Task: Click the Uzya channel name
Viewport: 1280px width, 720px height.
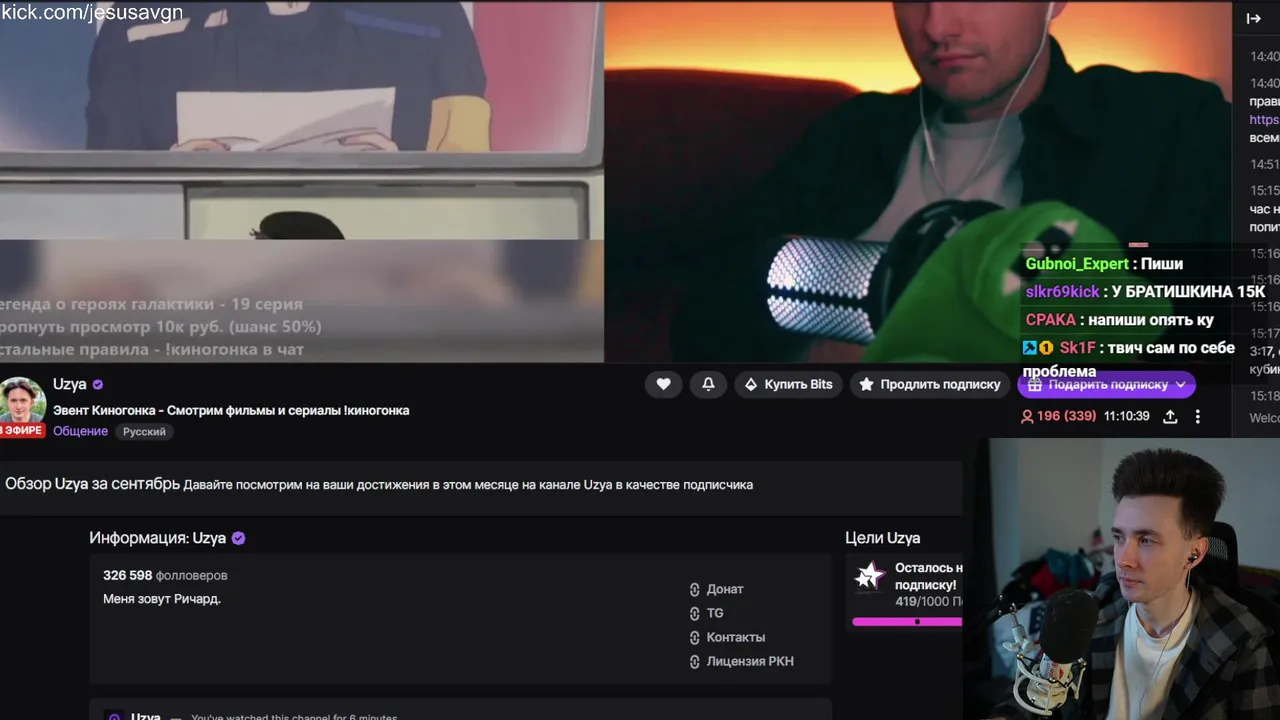Action: (70, 384)
